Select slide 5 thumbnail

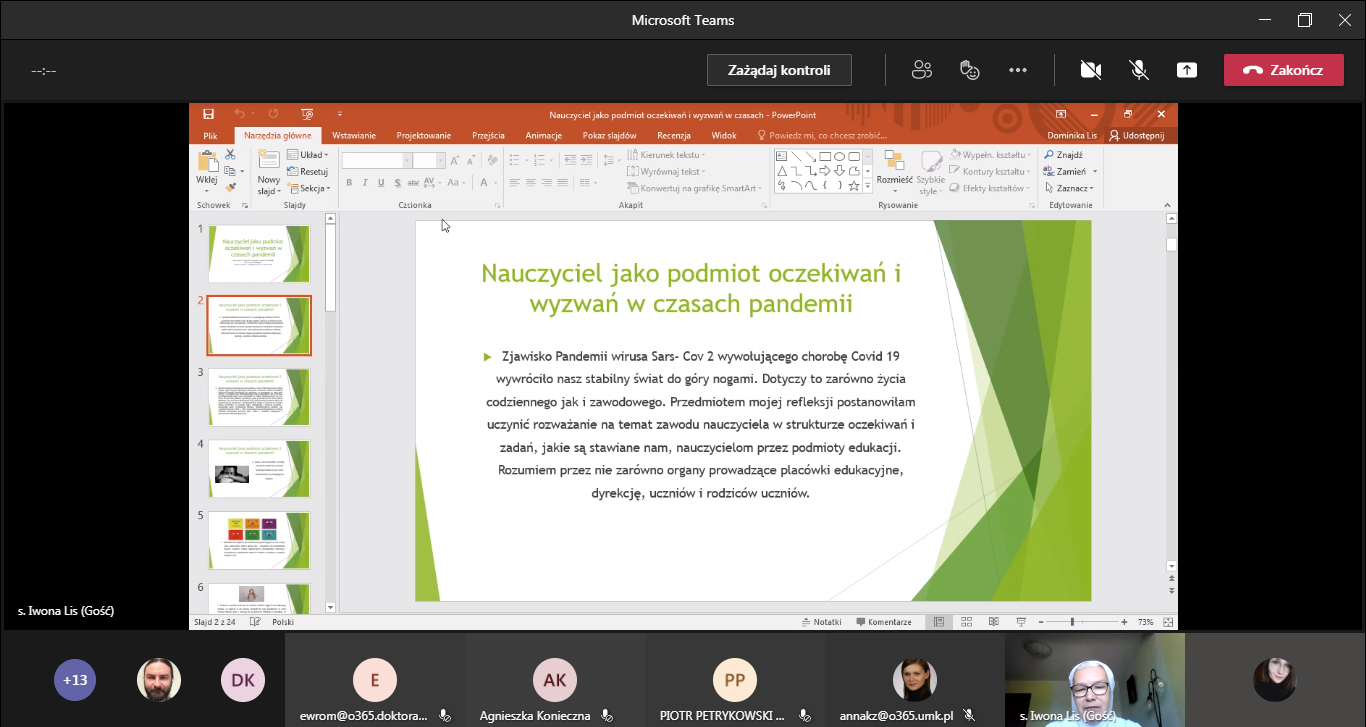(259, 541)
